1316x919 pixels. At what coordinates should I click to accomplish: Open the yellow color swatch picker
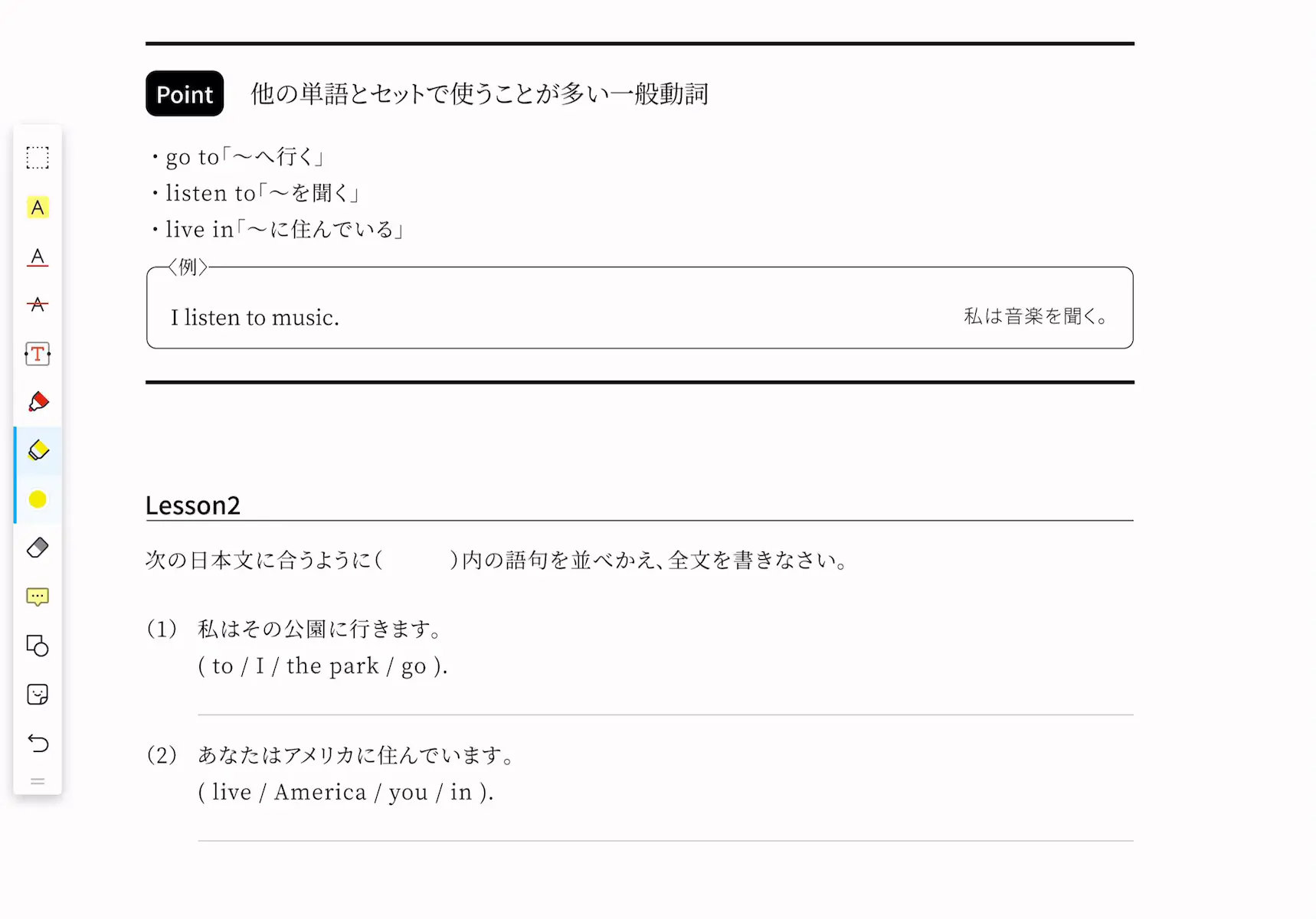tap(38, 499)
